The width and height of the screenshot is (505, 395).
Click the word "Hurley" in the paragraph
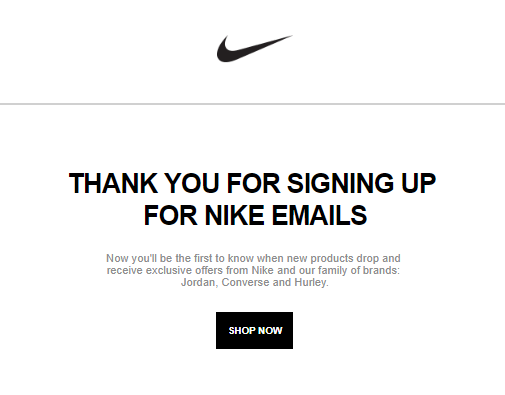310,282
